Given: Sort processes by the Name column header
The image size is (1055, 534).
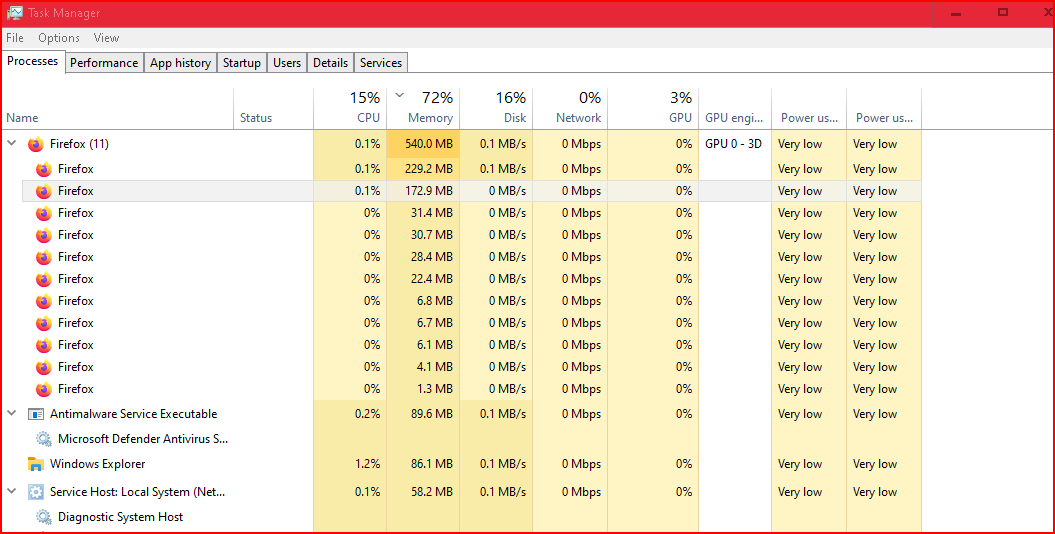Looking at the screenshot, I should 118,108.
